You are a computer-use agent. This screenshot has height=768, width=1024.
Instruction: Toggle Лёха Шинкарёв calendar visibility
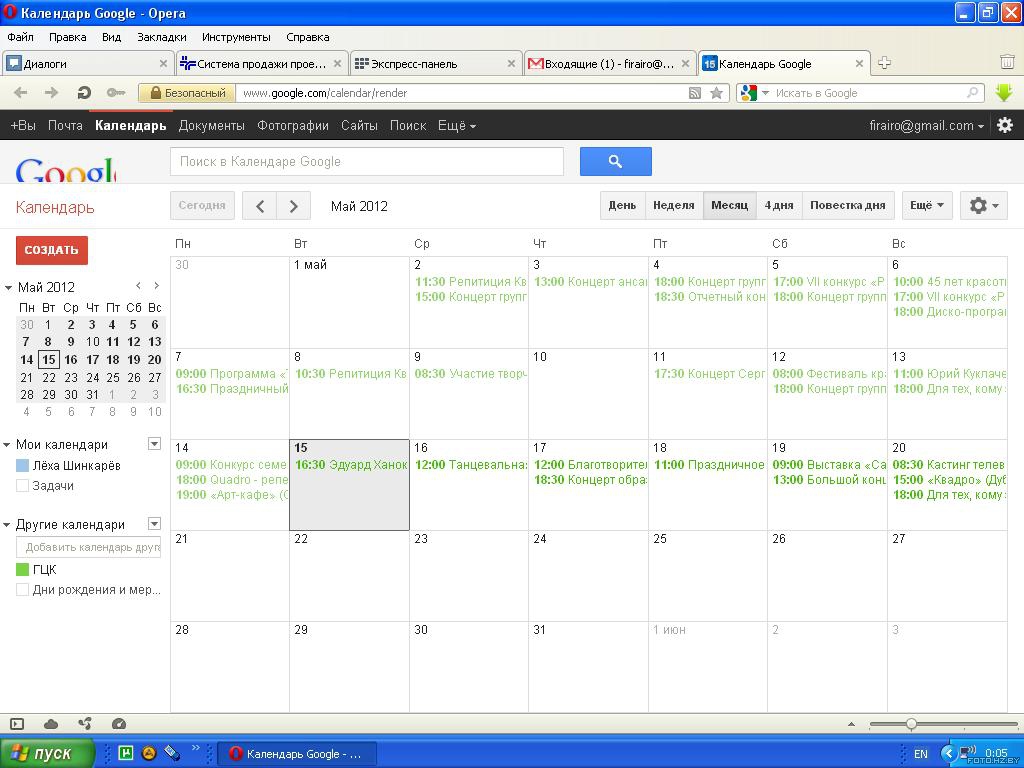click(x=22, y=466)
